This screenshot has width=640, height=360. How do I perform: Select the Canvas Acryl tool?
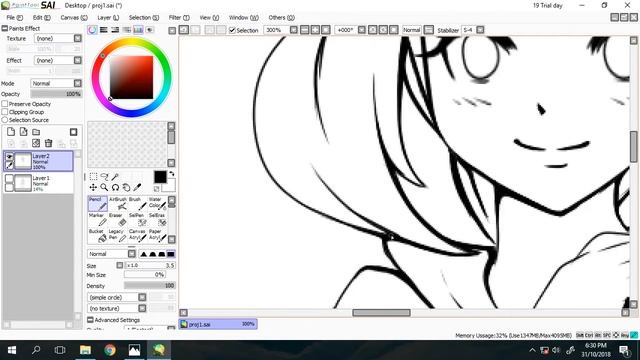coord(137,236)
